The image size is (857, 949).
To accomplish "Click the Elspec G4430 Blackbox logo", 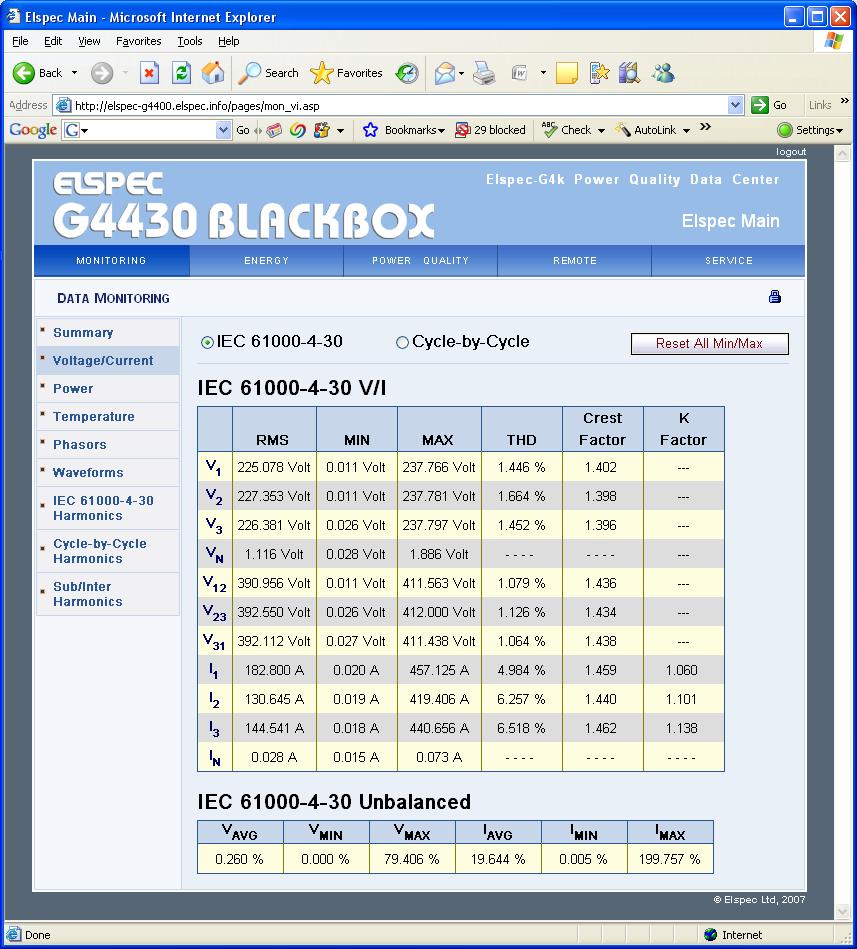I will tap(244, 205).
